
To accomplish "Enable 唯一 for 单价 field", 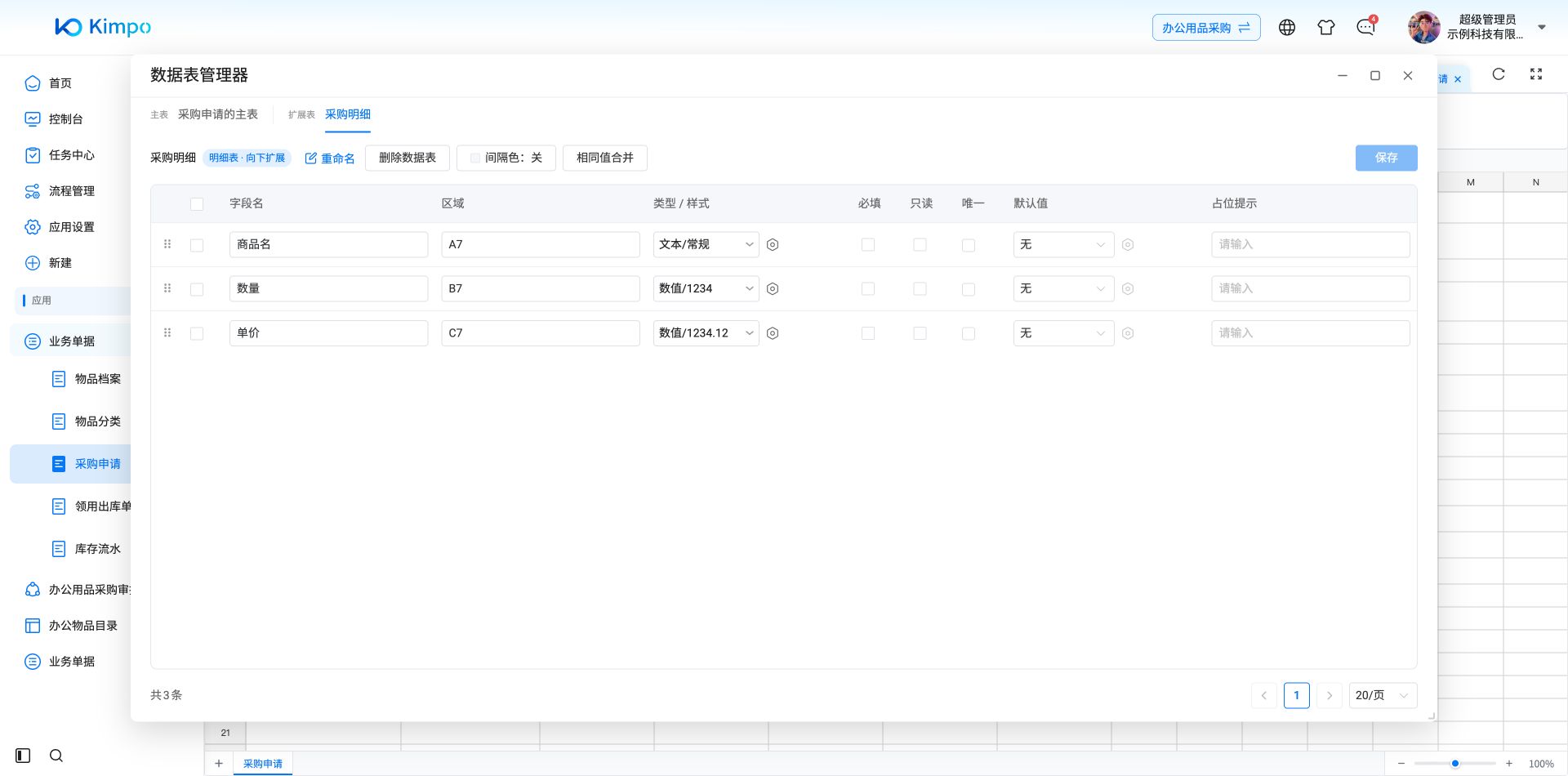I will point(969,333).
